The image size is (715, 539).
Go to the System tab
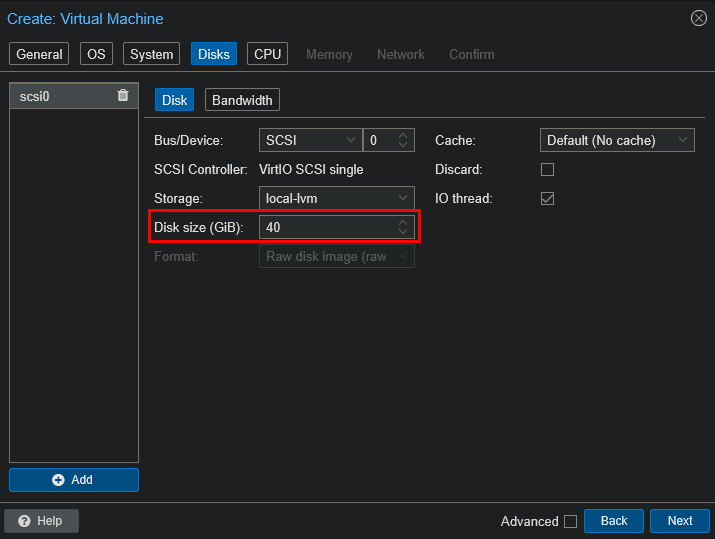tap(151, 54)
